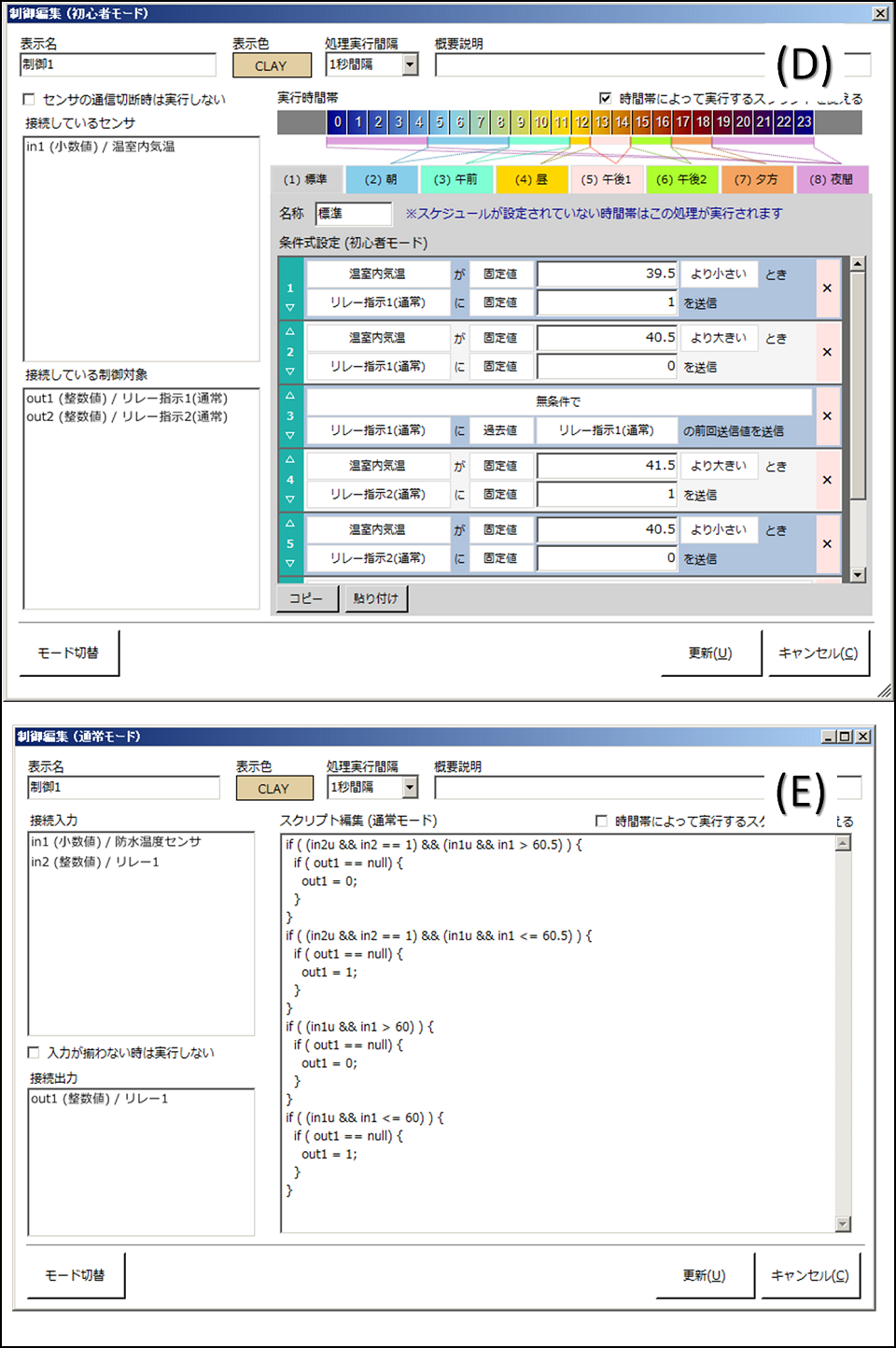The height and width of the screenshot is (1348, 896).
Task: Change row 2 comparison より大きい
Action: pos(718,337)
